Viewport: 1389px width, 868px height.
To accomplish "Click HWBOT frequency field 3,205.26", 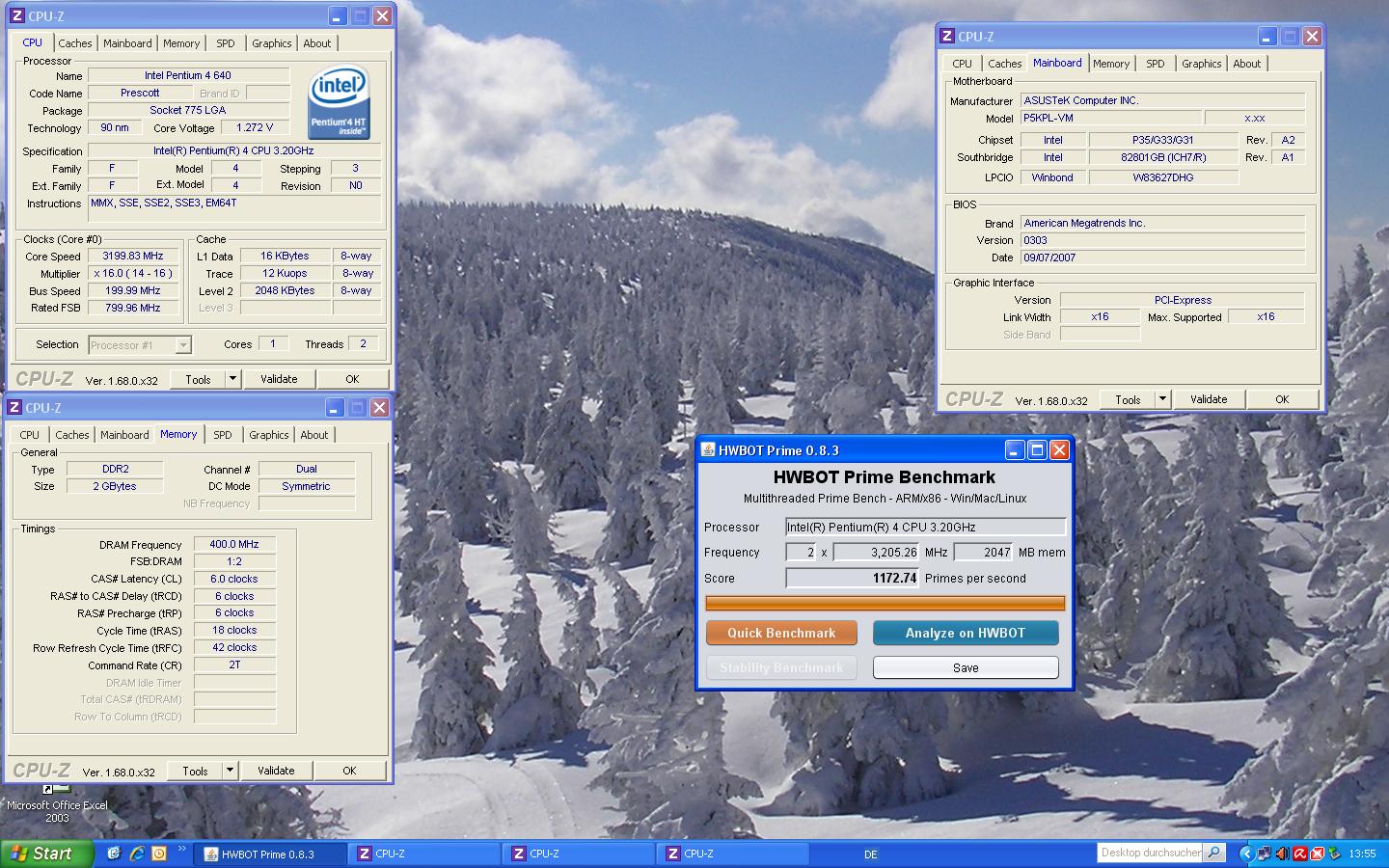I will (877, 553).
